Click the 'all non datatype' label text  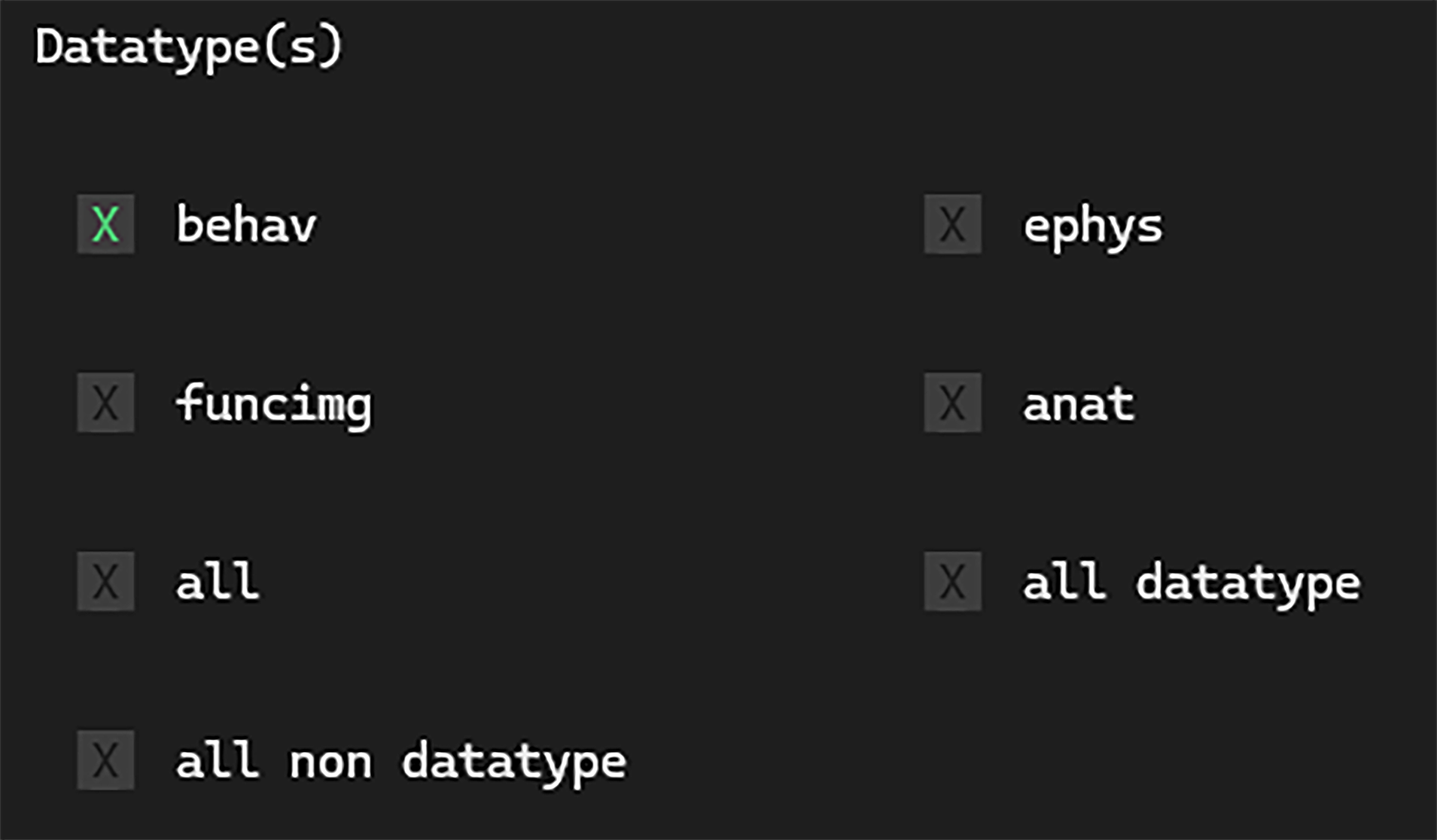[400, 761]
